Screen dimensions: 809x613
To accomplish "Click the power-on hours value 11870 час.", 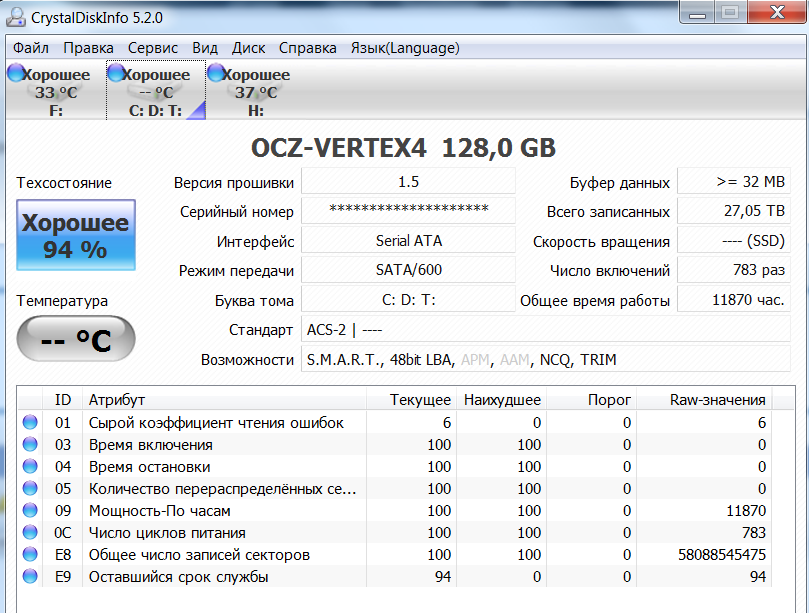I will coord(733,299).
